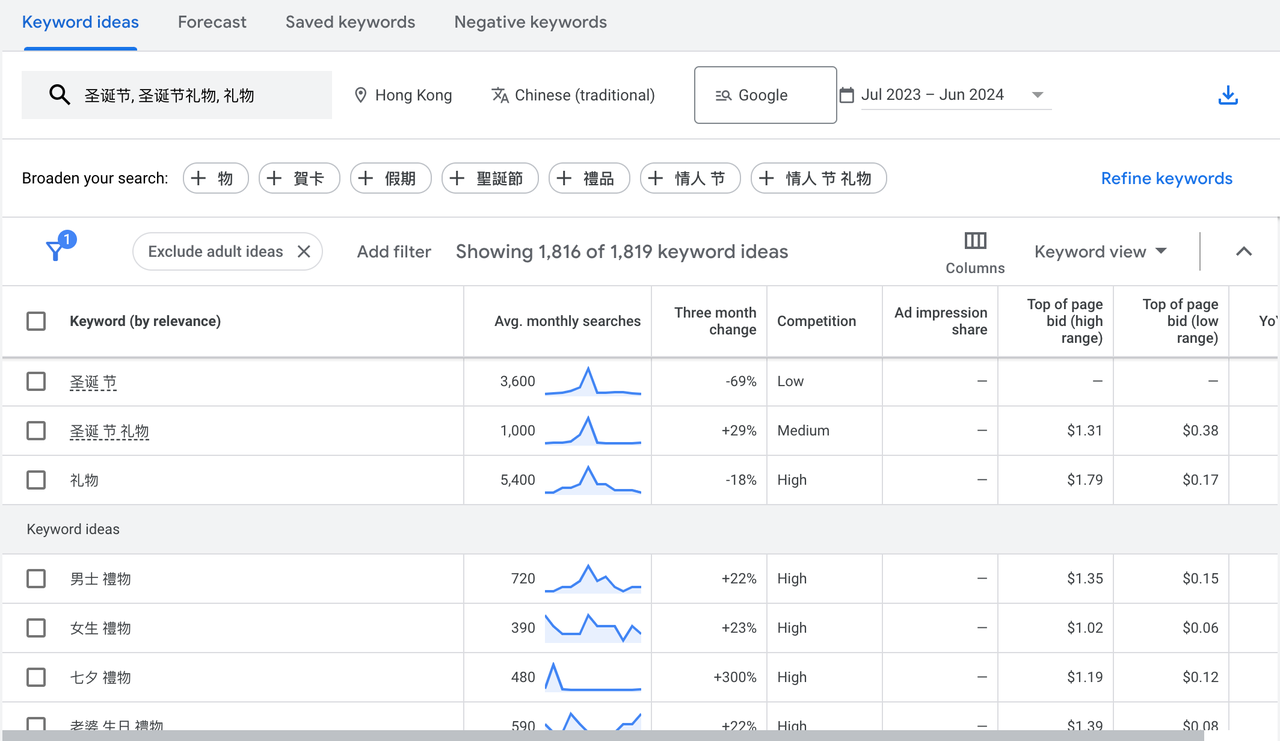1280x741 pixels.
Task: Switch to the Keyword ideas tab
Action: coord(80,22)
